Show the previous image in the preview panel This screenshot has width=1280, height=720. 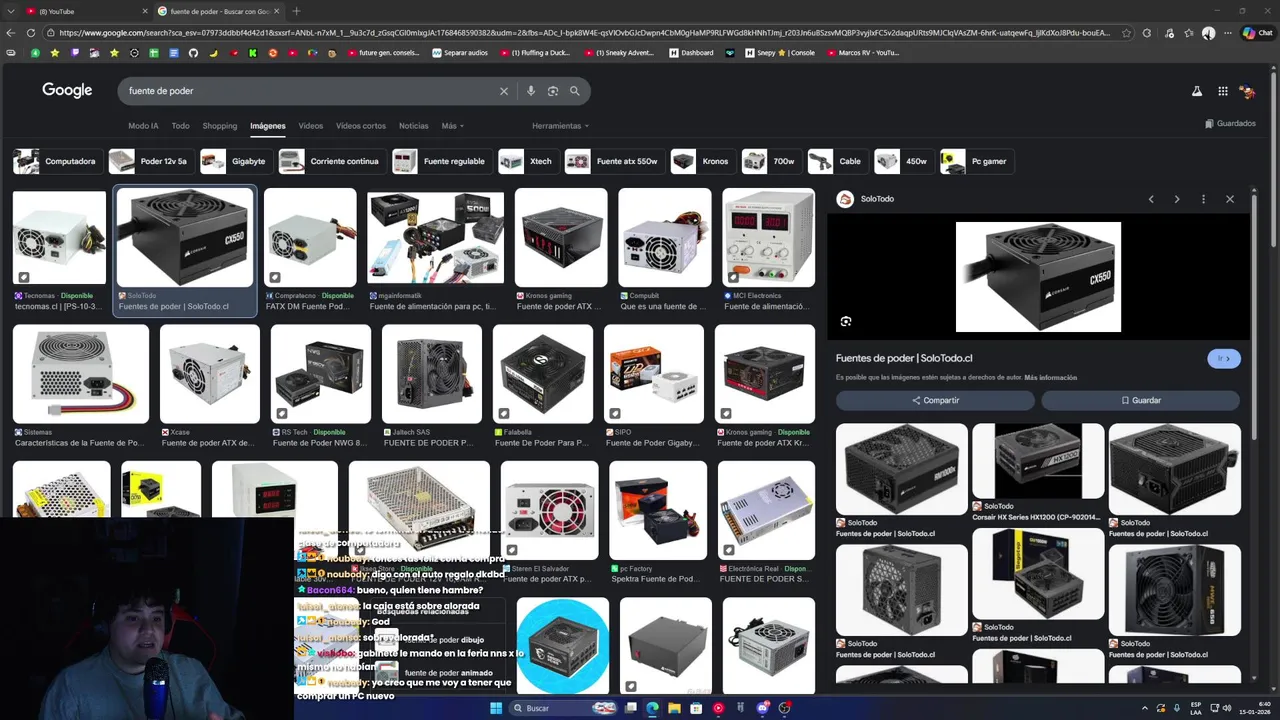click(1151, 199)
